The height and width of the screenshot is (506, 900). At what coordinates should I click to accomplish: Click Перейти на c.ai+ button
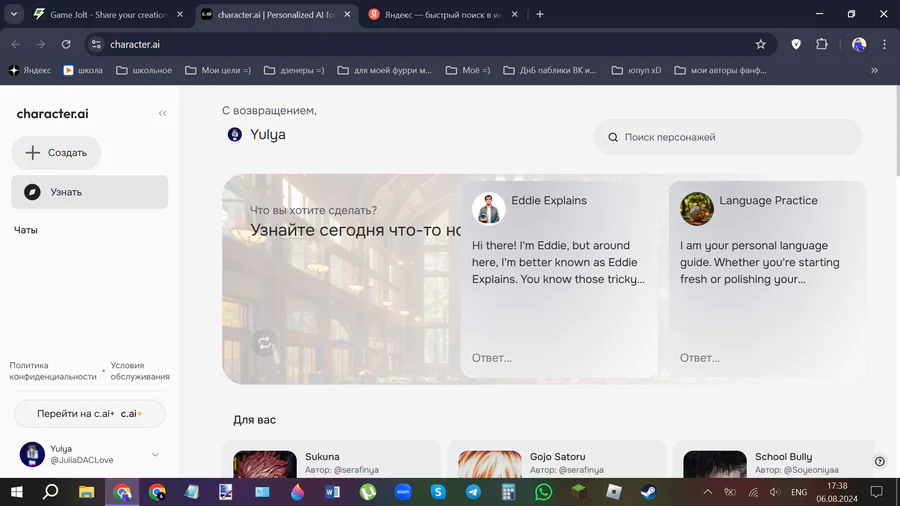pyautogui.click(x=90, y=414)
